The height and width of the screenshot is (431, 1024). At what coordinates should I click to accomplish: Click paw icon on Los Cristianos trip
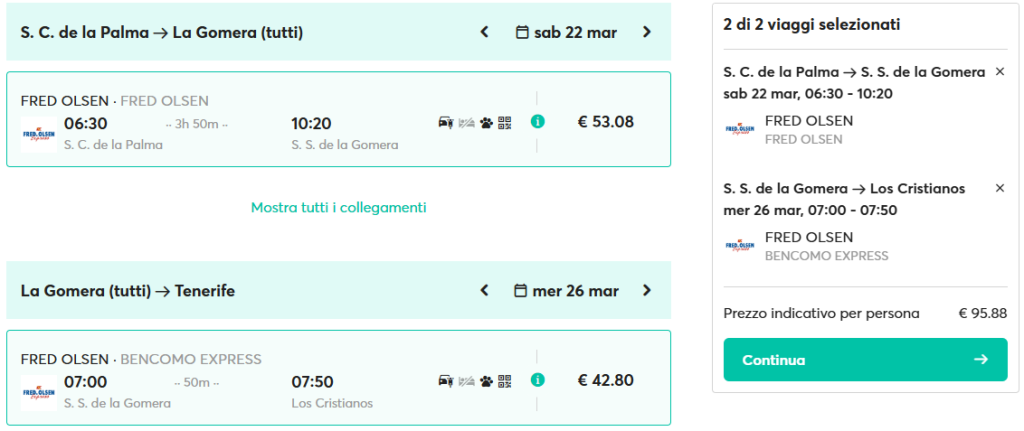click(486, 381)
